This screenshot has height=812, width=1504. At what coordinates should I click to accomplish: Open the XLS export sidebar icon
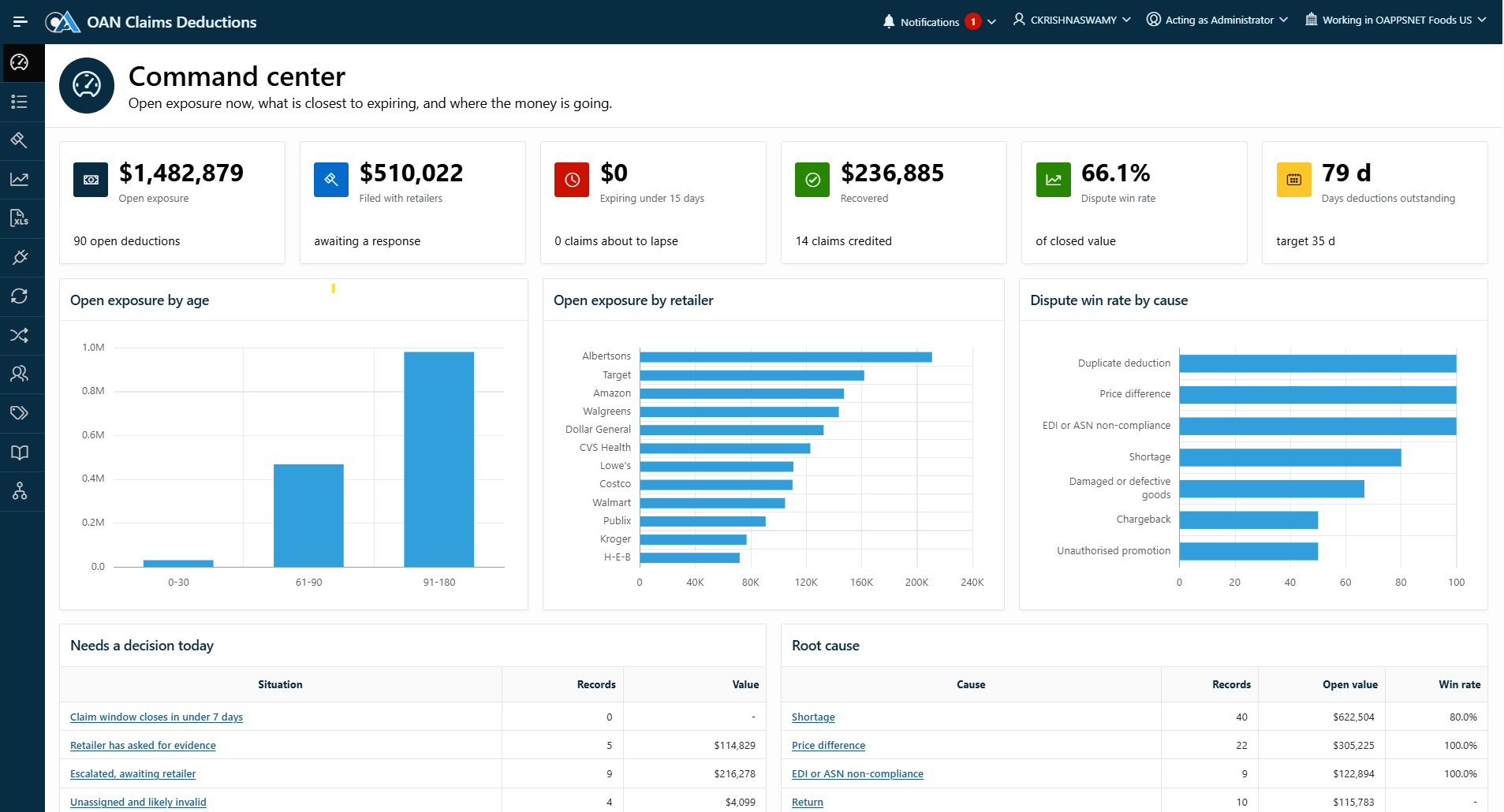click(20, 218)
